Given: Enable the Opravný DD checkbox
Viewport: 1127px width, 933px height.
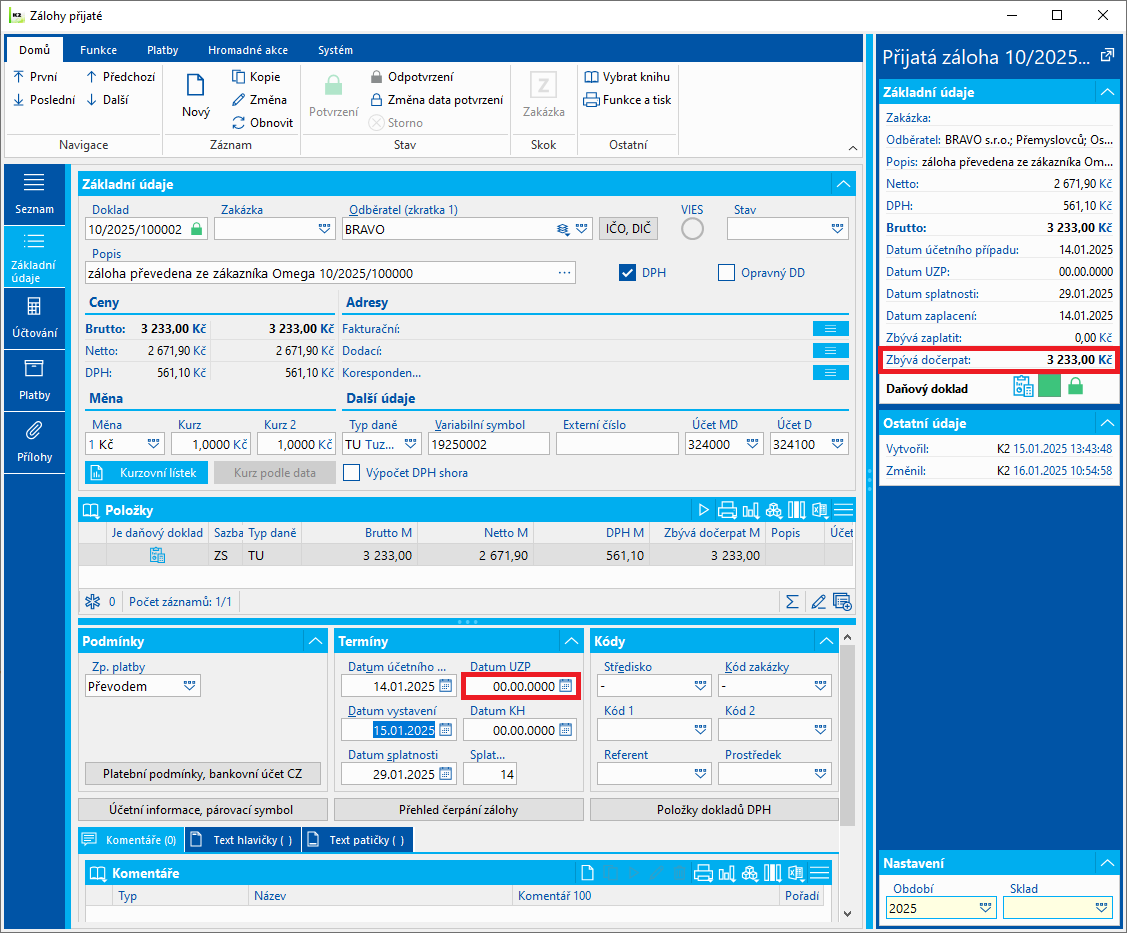Looking at the screenshot, I should [x=727, y=273].
